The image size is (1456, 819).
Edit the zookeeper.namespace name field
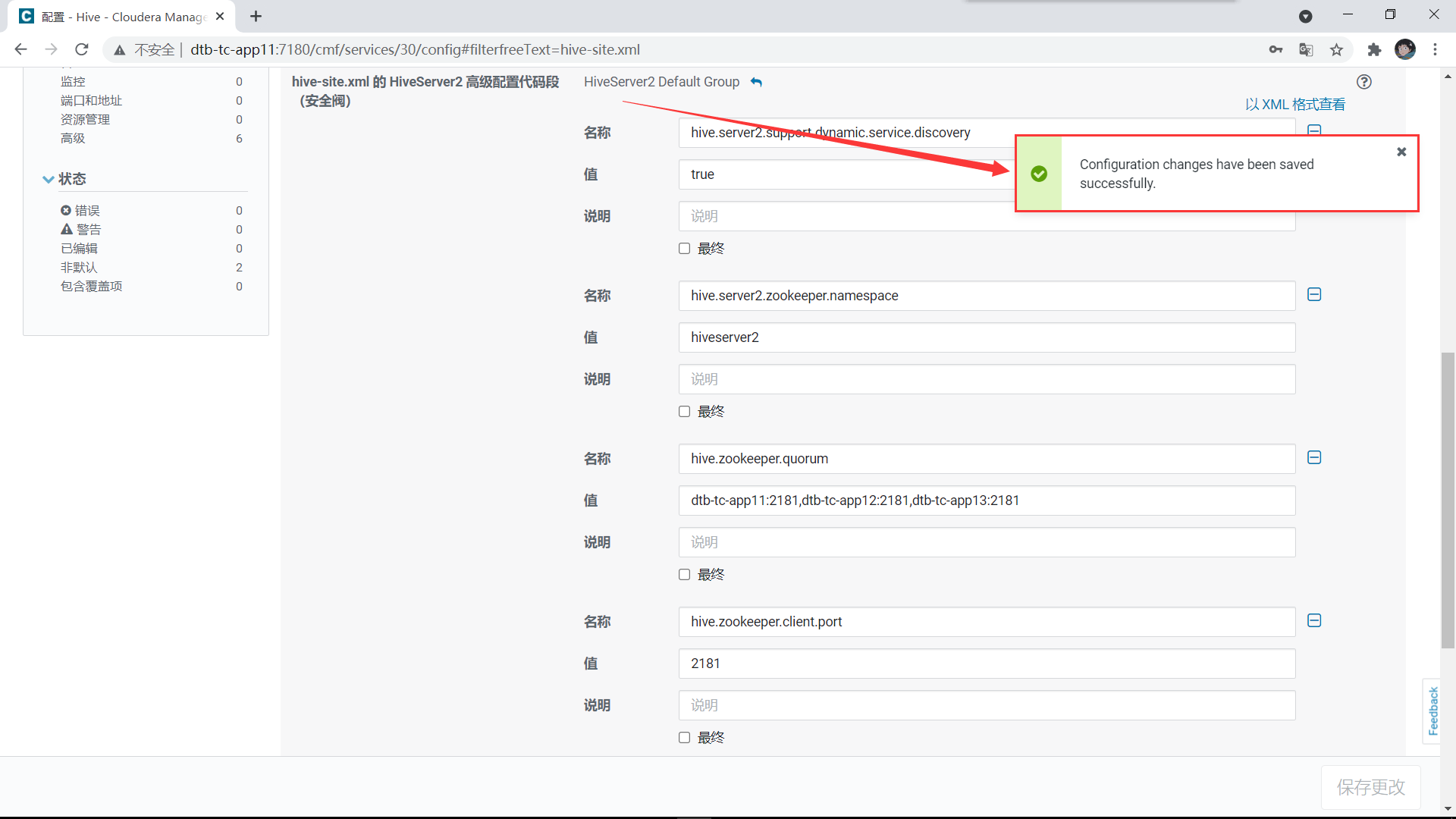click(987, 296)
